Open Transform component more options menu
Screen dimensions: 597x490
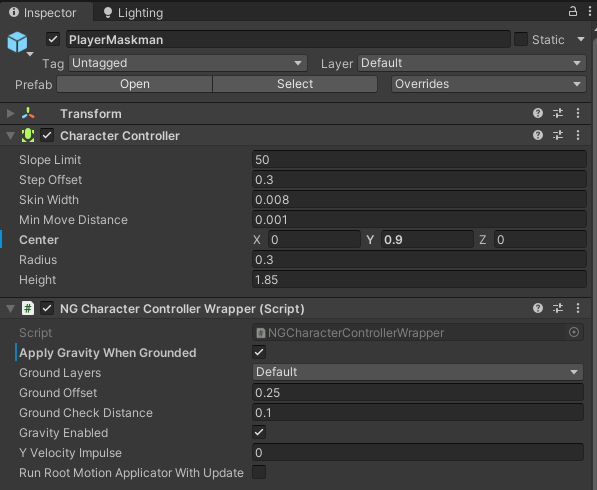coord(578,113)
